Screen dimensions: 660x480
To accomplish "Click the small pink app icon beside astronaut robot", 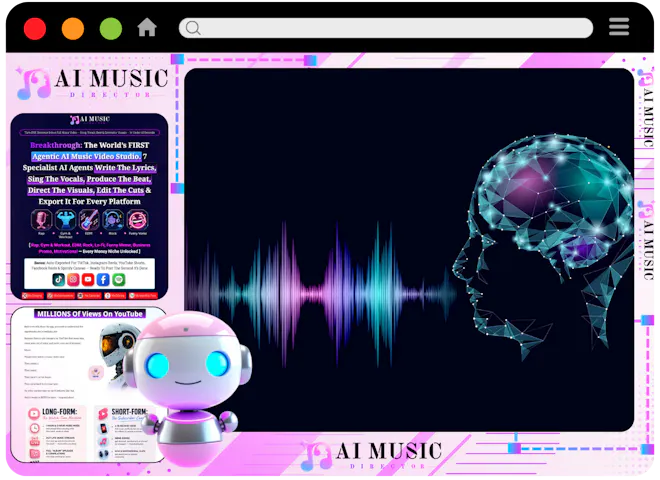I will pyautogui.click(x=96, y=373).
